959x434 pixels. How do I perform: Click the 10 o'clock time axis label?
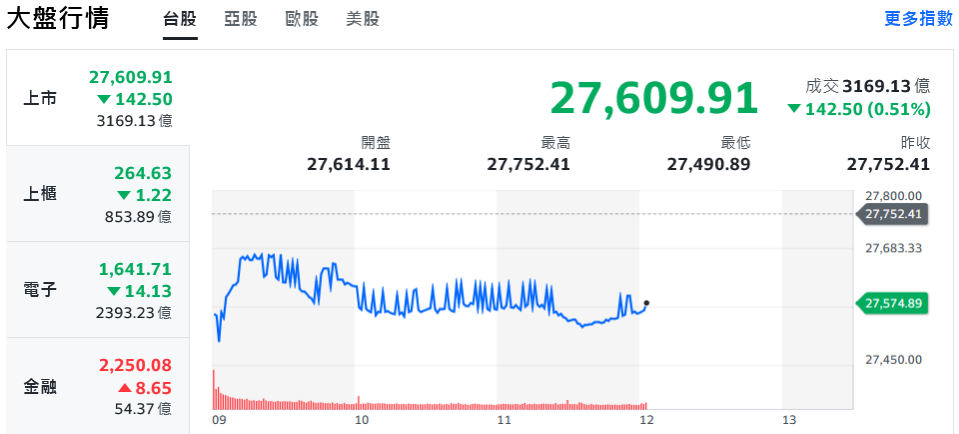tap(362, 420)
